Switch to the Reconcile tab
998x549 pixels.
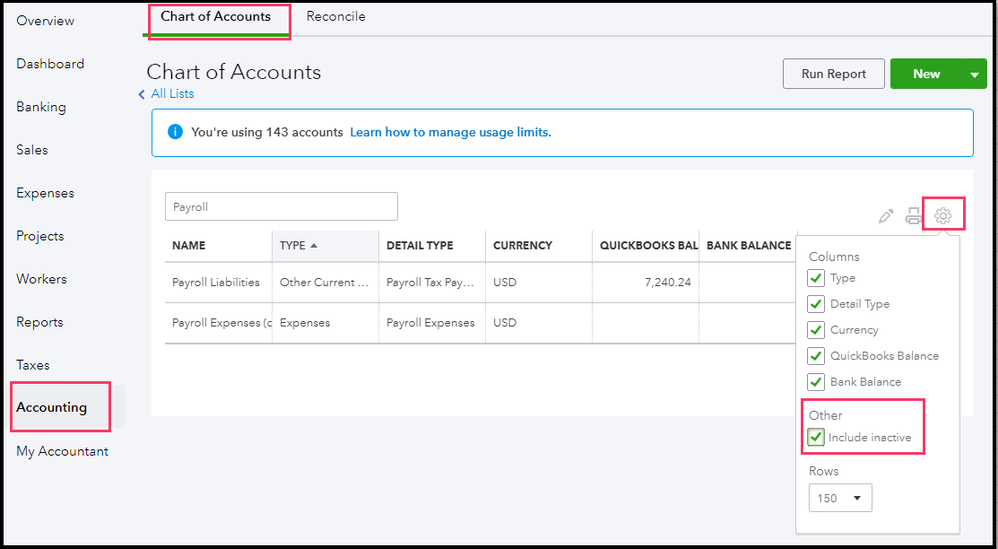click(335, 17)
